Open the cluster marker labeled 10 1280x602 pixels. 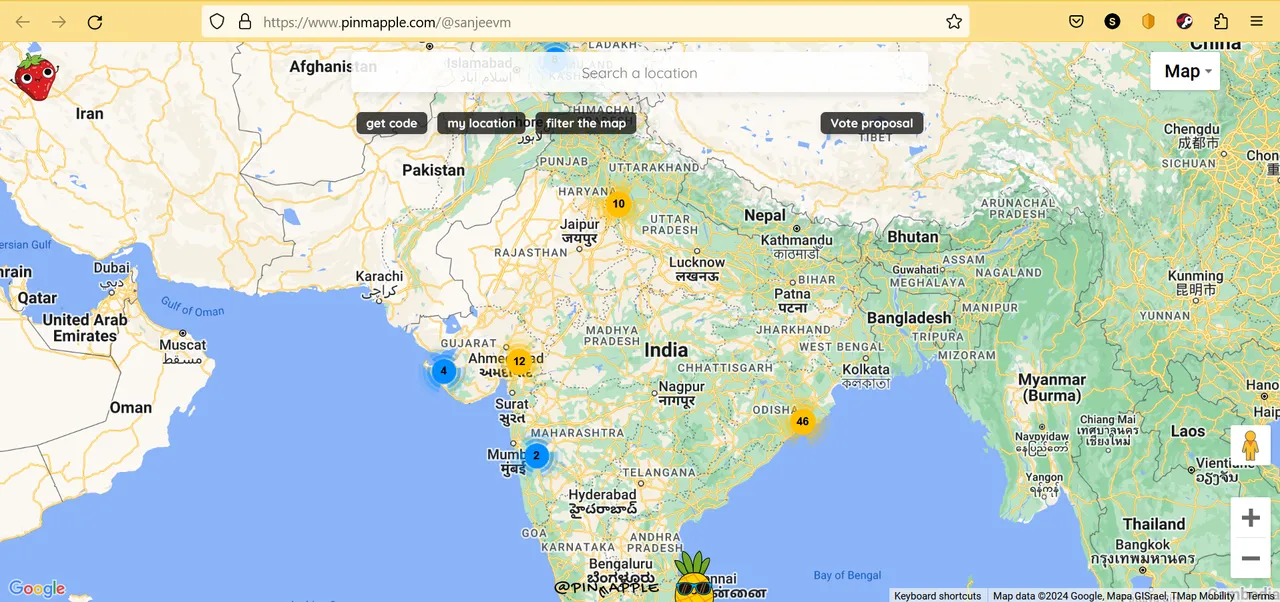pyautogui.click(x=619, y=204)
